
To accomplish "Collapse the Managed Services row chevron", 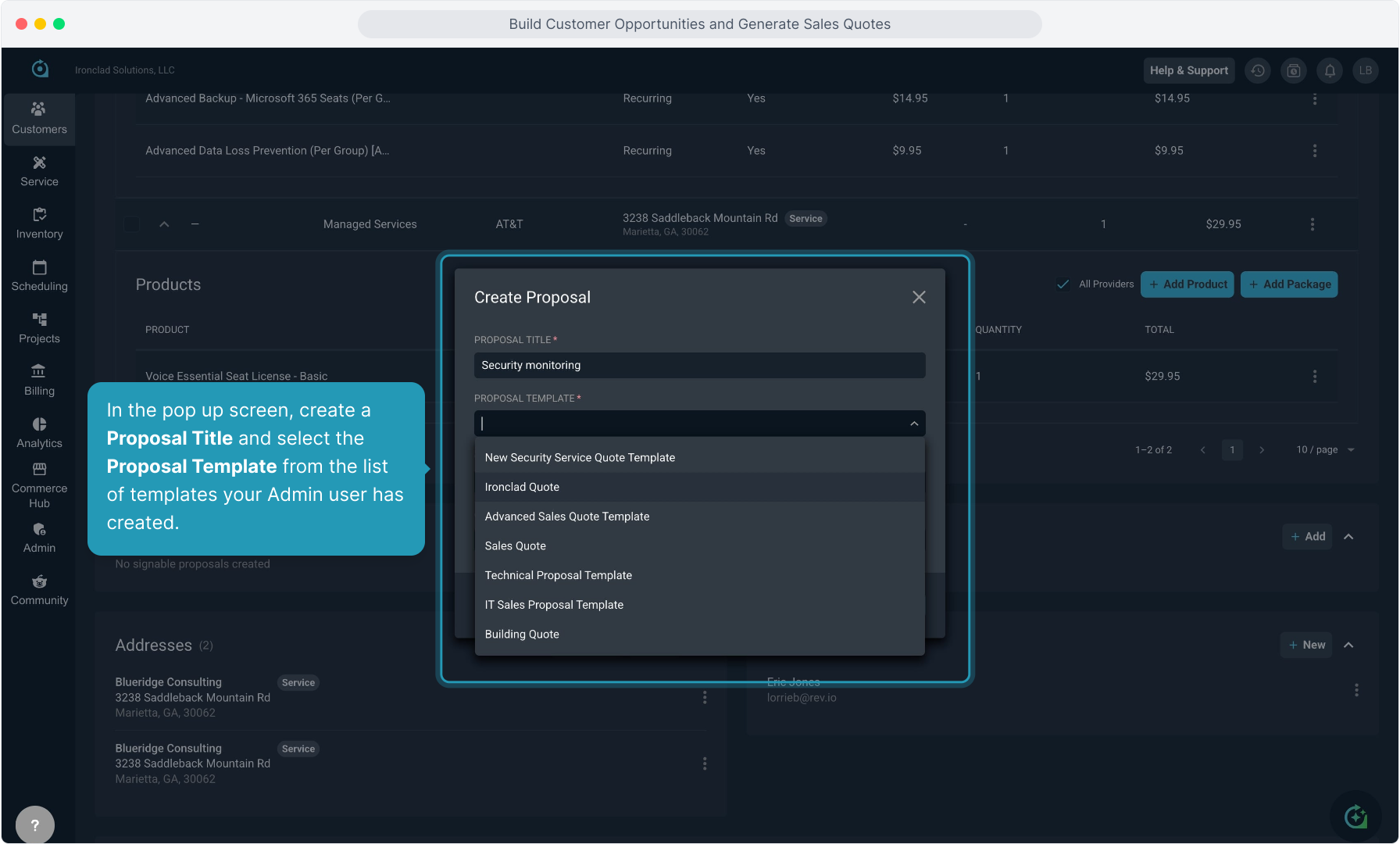I will 164,224.
